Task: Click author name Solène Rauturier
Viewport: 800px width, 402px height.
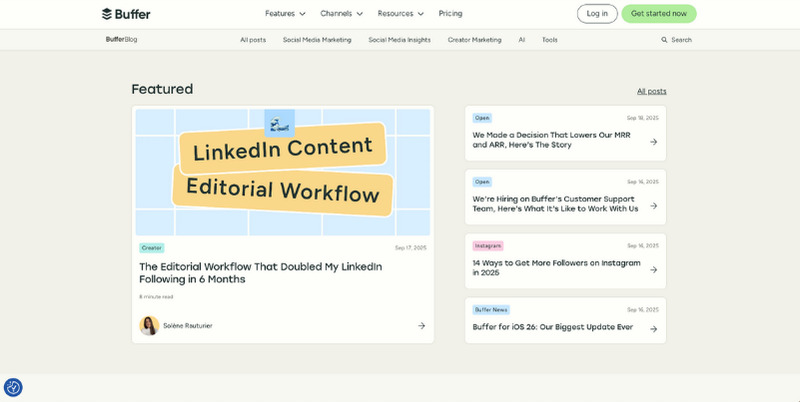Action: tap(188, 325)
